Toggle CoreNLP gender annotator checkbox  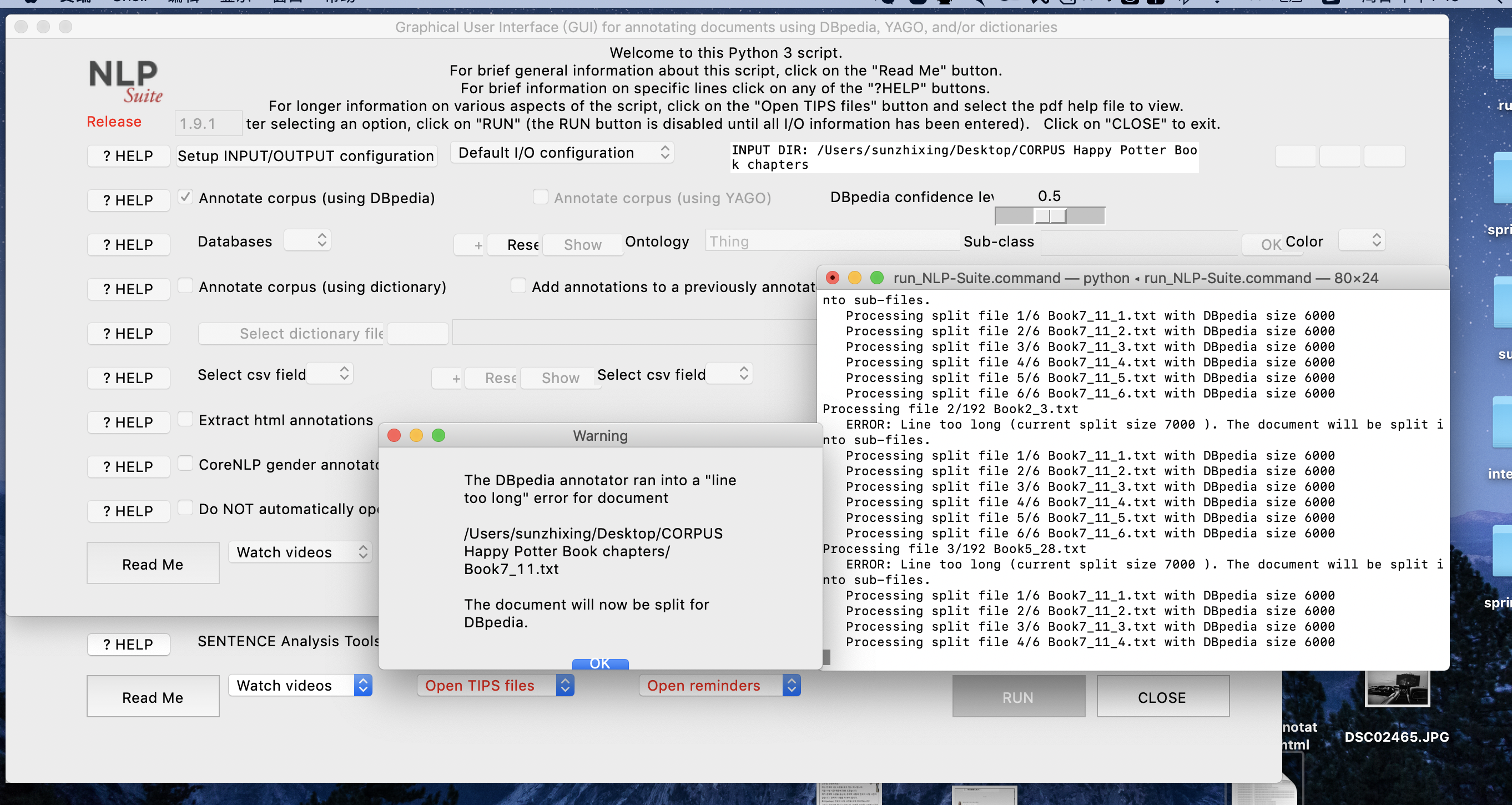click(x=185, y=464)
